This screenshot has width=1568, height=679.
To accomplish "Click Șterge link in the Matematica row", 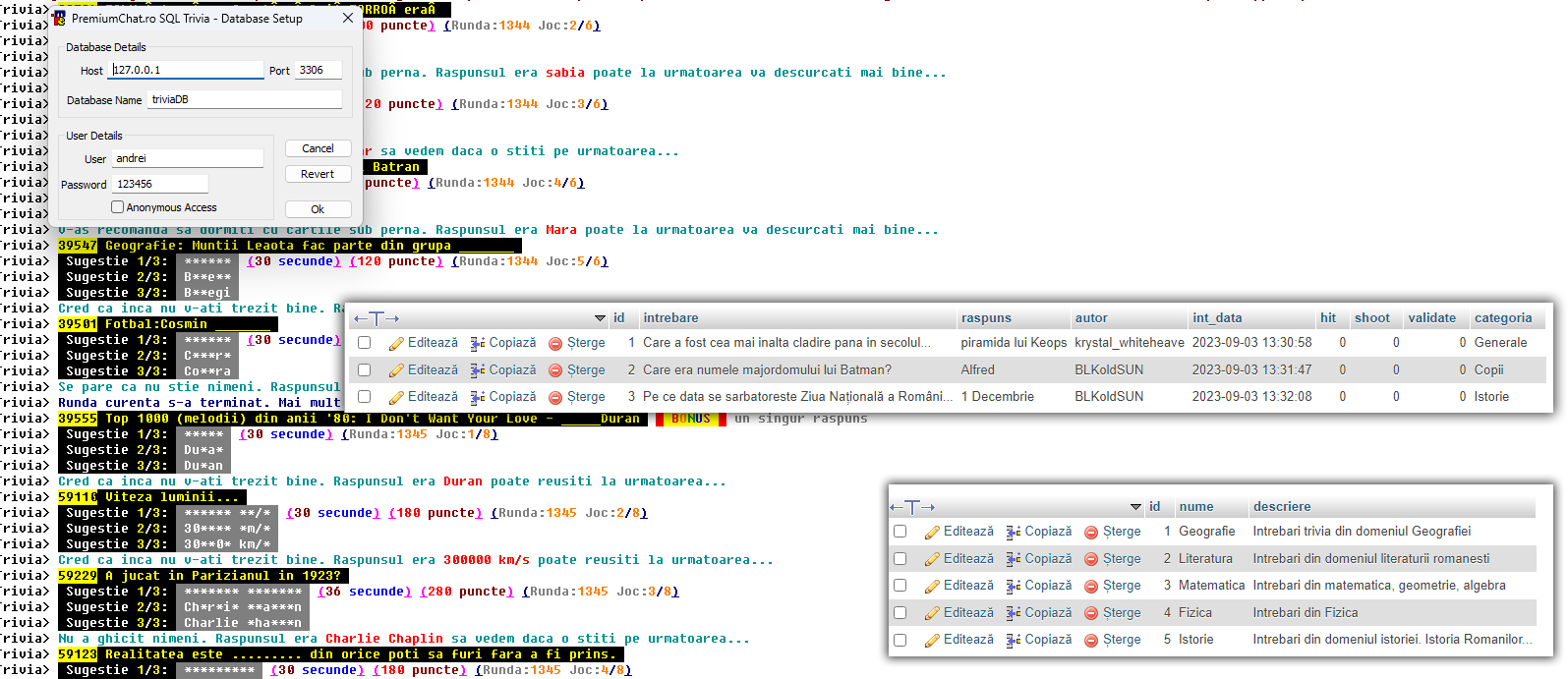I will [1122, 586].
